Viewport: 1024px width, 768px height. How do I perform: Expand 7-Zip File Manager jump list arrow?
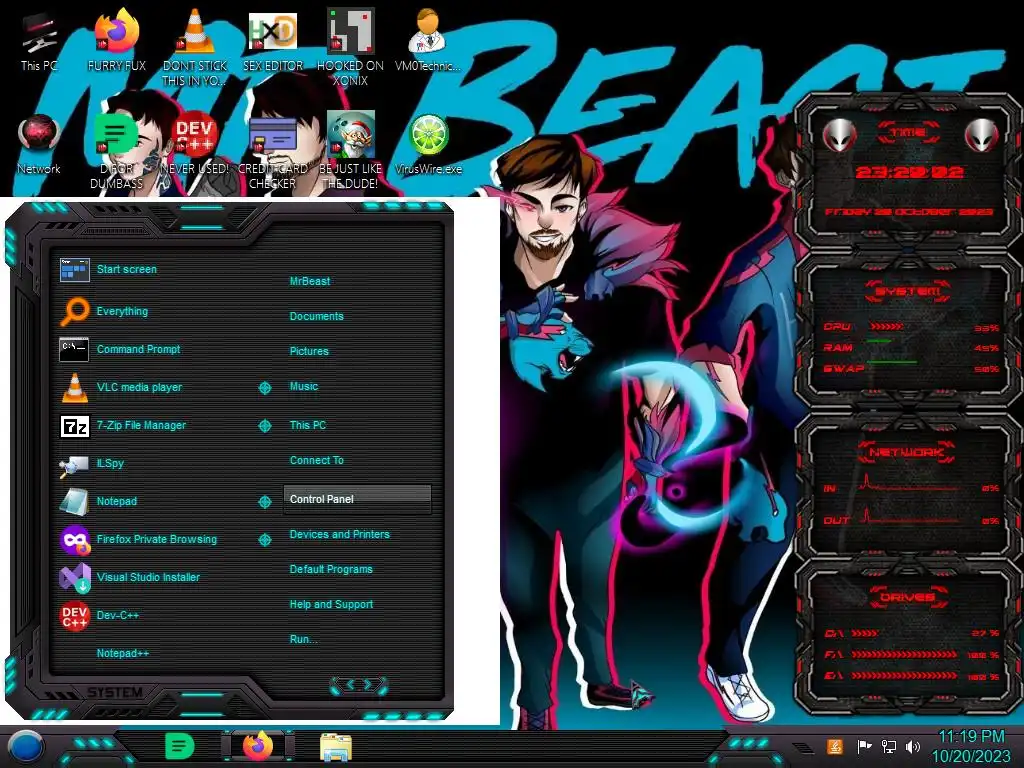(264, 426)
